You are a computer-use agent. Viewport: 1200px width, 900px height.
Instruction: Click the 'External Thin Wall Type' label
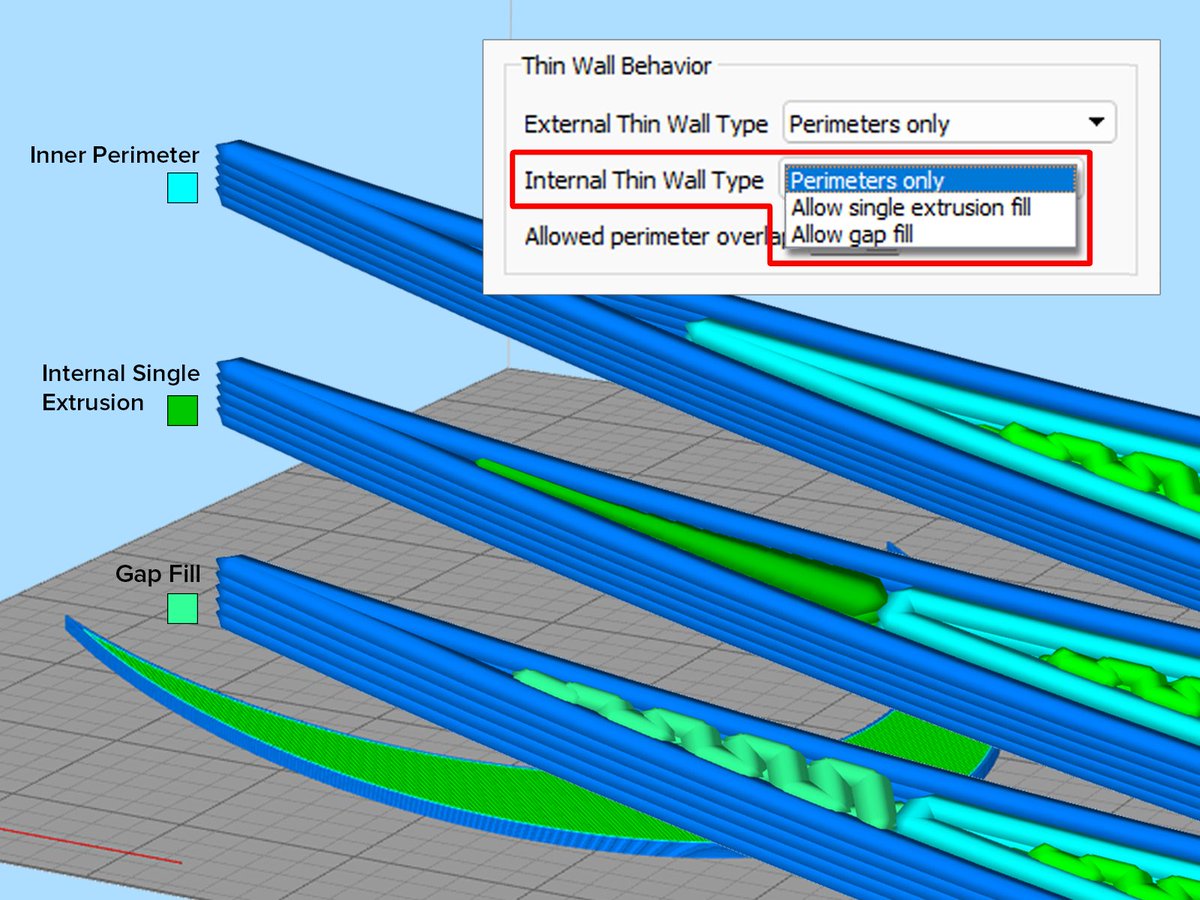click(646, 125)
